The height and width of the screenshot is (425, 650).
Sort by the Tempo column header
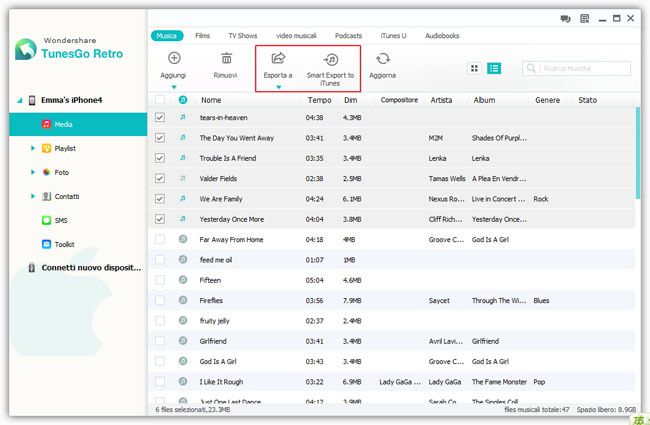tap(319, 100)
